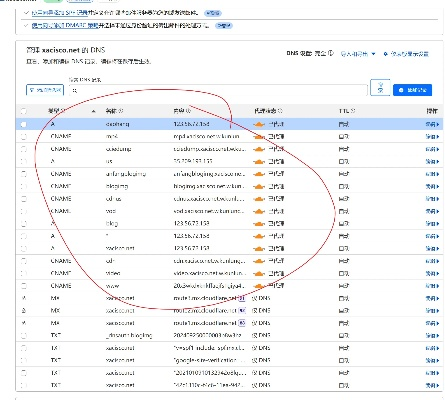Viewport: 445px width, 400px height.
Task: Click the orange cloud icon in www row
Action: (x=259, y=286)
